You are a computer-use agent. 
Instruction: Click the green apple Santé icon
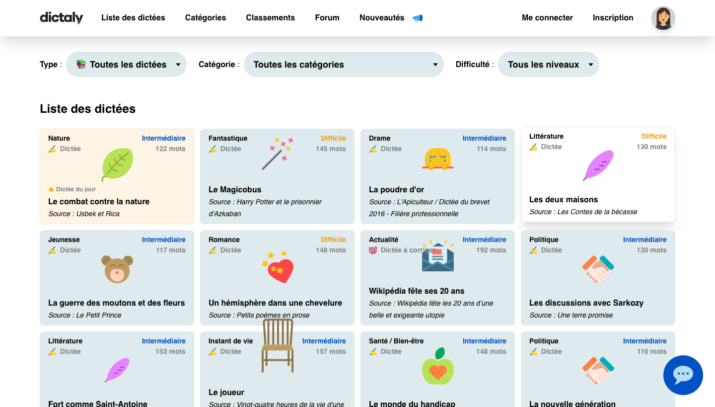[437, 366]
